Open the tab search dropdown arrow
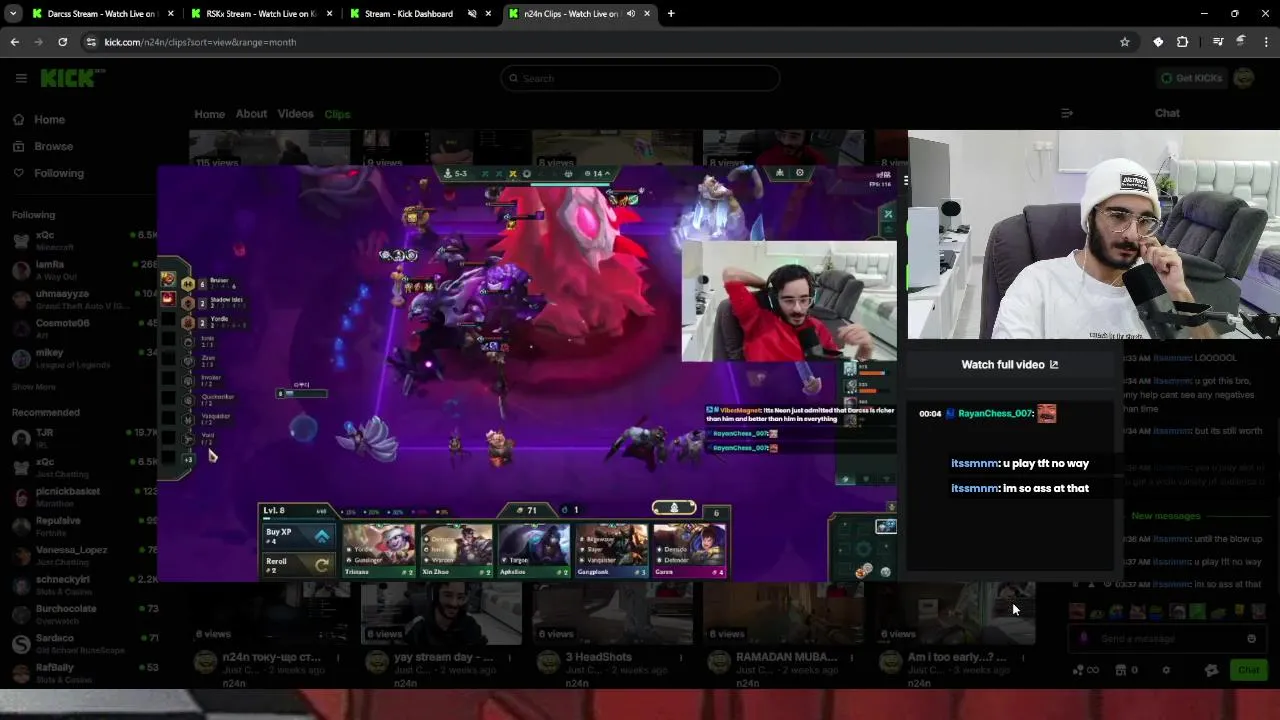Screen dimensions: 1280x720 [x=13, y=14]
